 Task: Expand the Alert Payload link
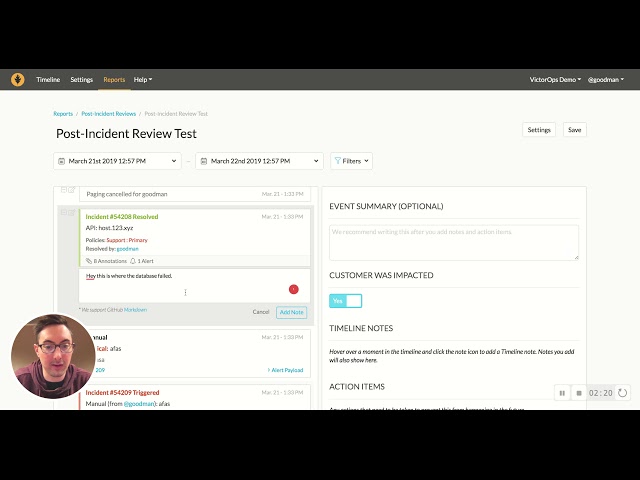click(285, 370)
